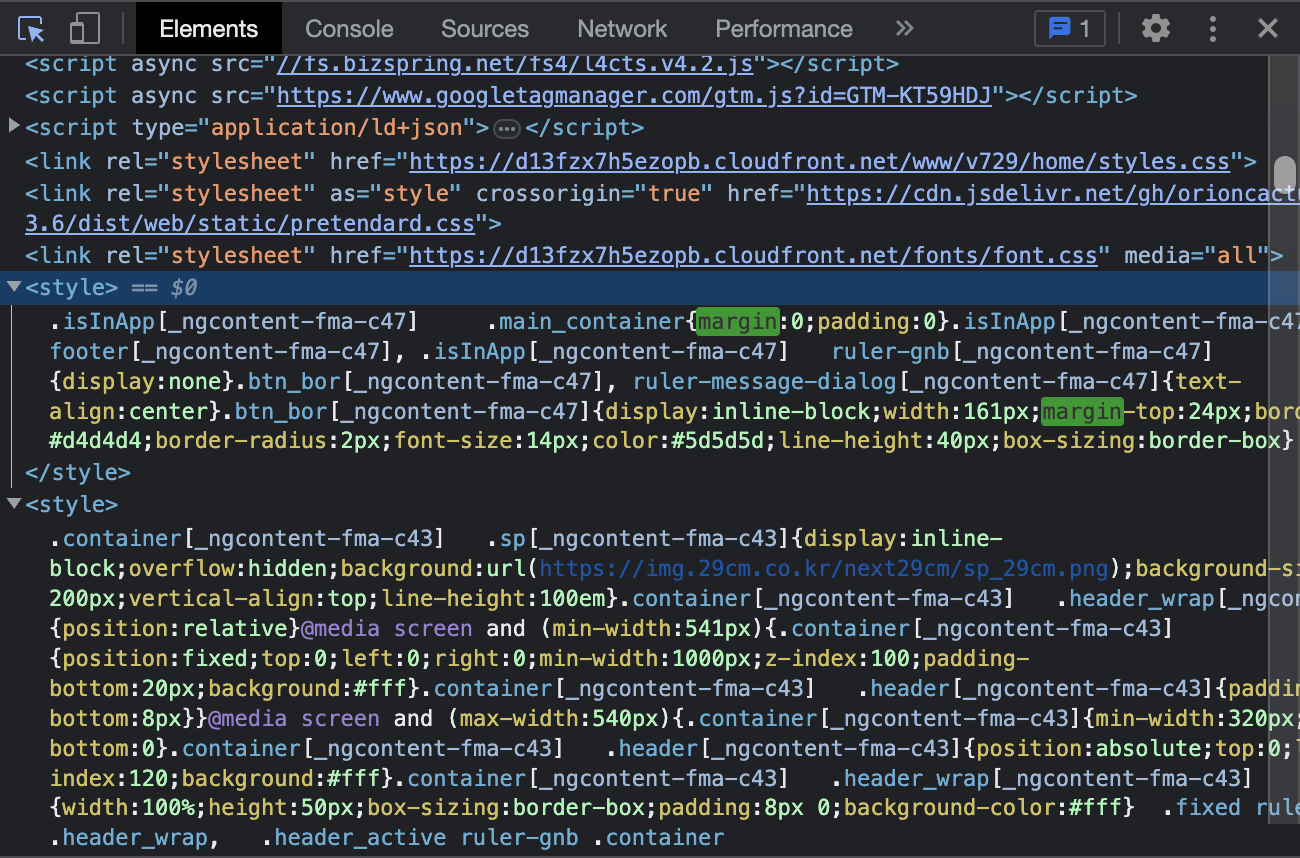This screenshot has height=858, width=1300.
Task: Open the sp_29cm.png image URL link
Action: coord(824,569)
